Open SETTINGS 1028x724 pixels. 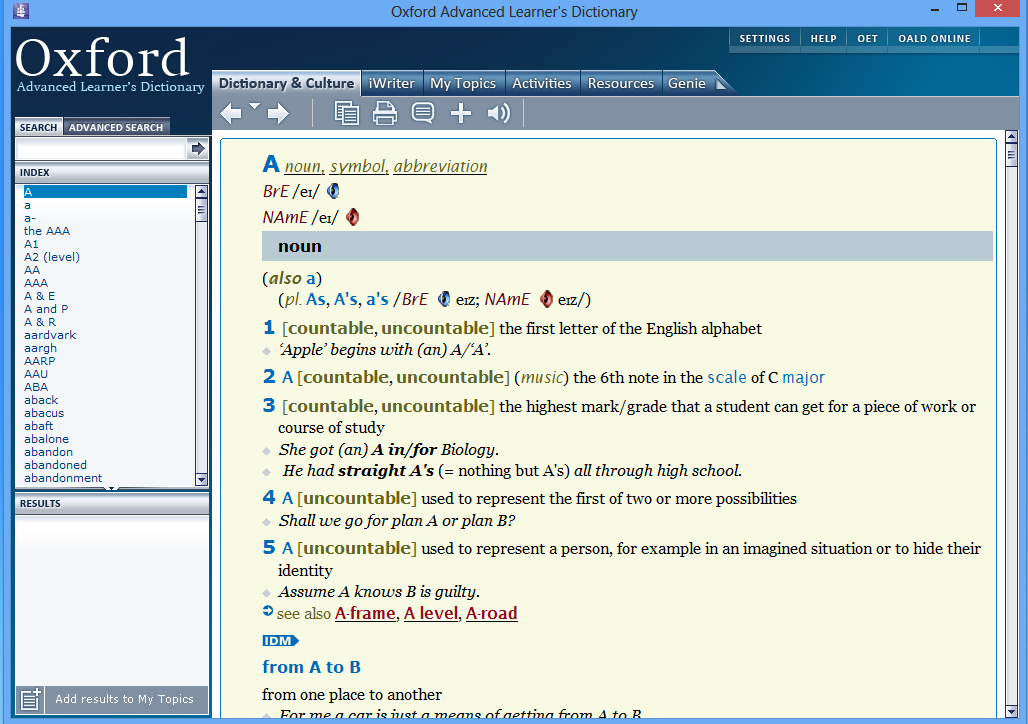pos(764,39)
